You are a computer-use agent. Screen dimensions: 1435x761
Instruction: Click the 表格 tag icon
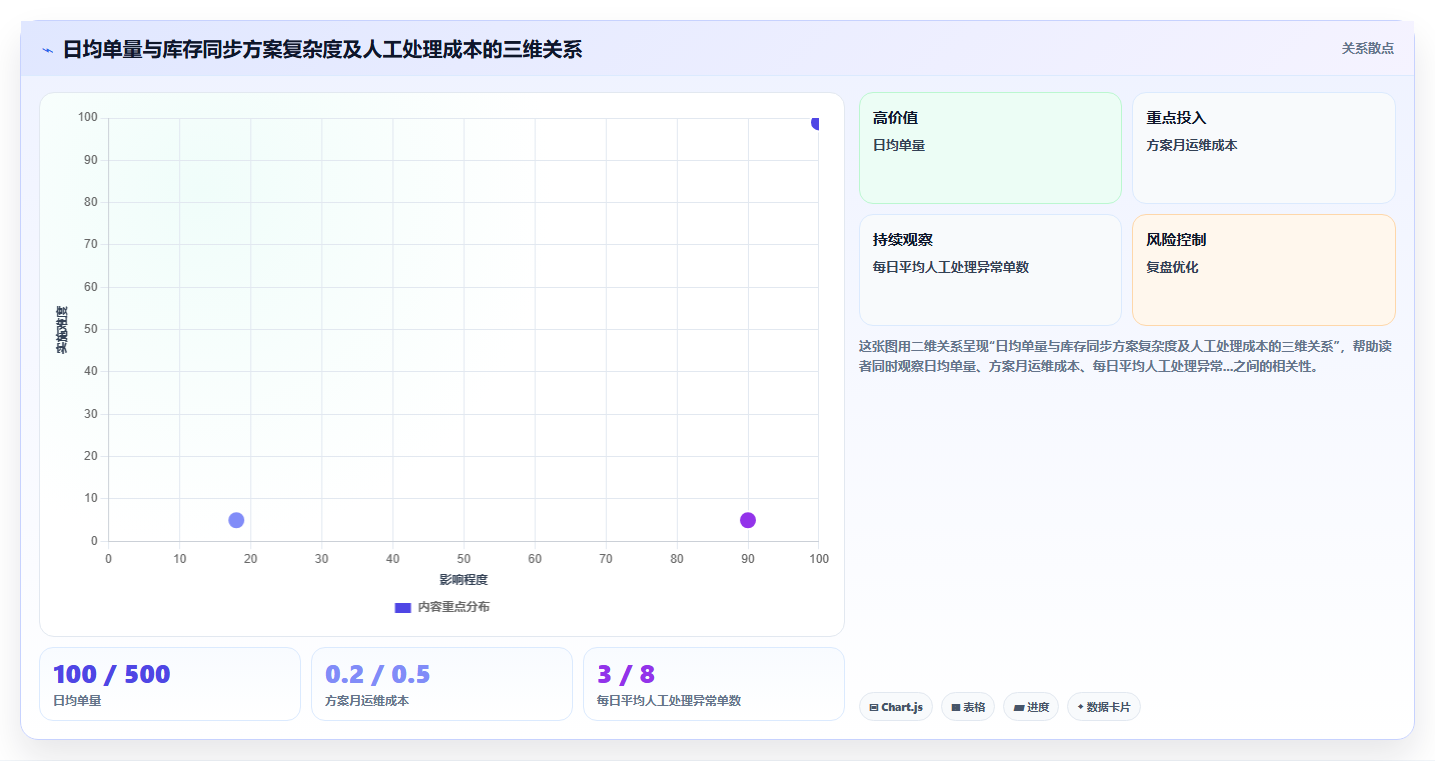click(x=956, y=707)
